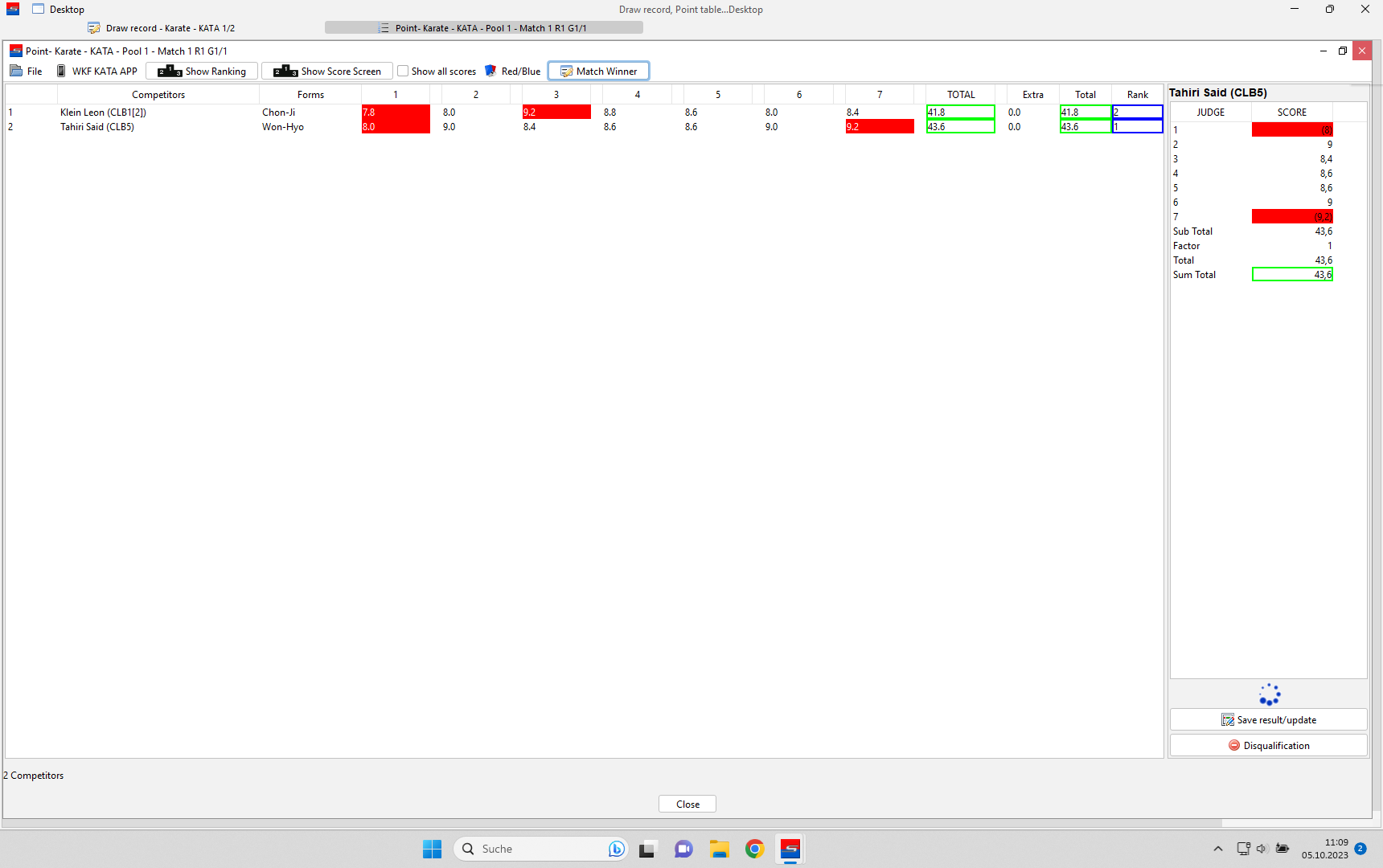This screenshot has width=1383, height=868.
Task: Click the Disqualification button
Action: pyautogui.click(x=1268, y=745)
